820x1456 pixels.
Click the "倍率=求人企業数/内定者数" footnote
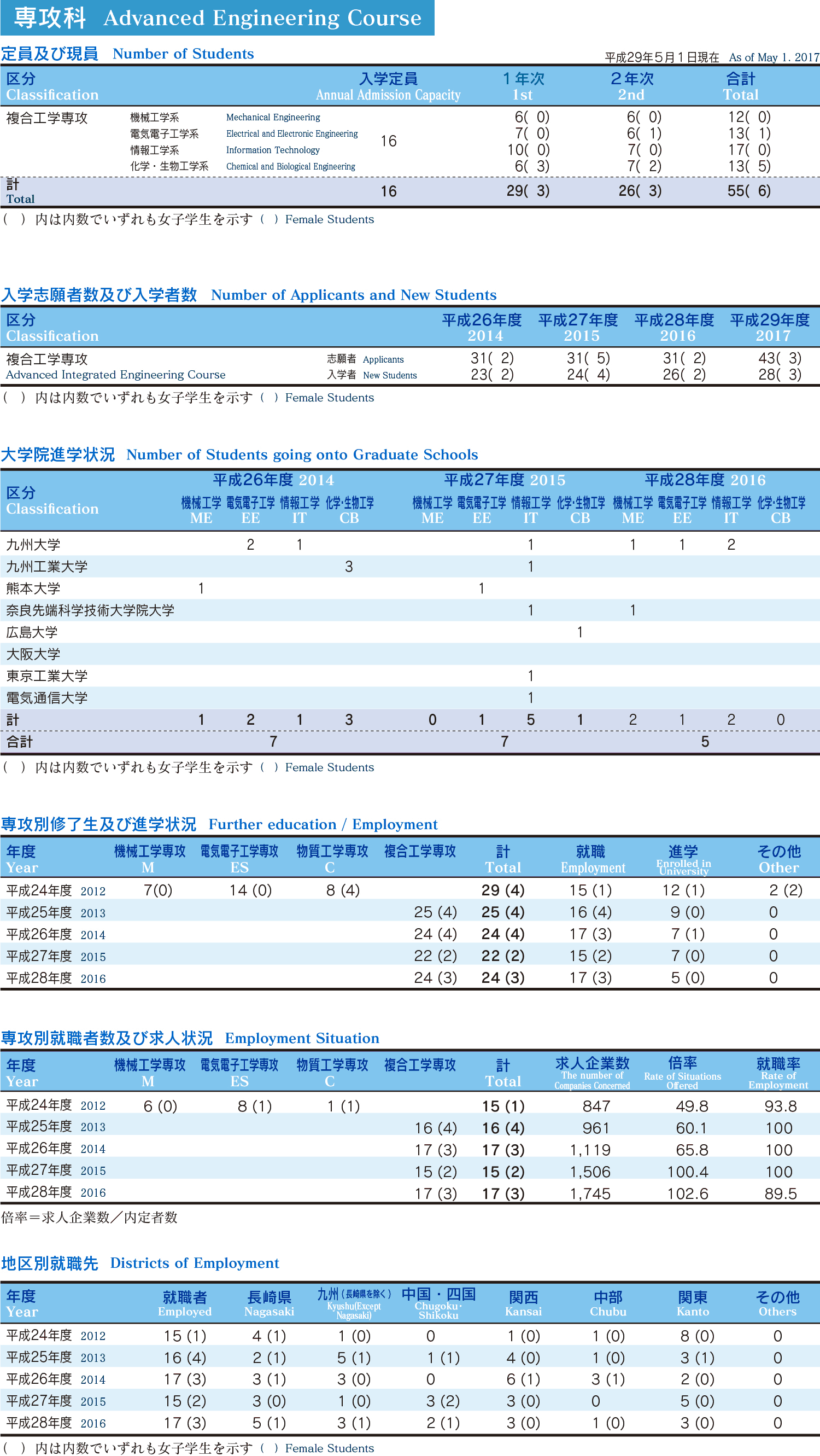[89, 1218]
